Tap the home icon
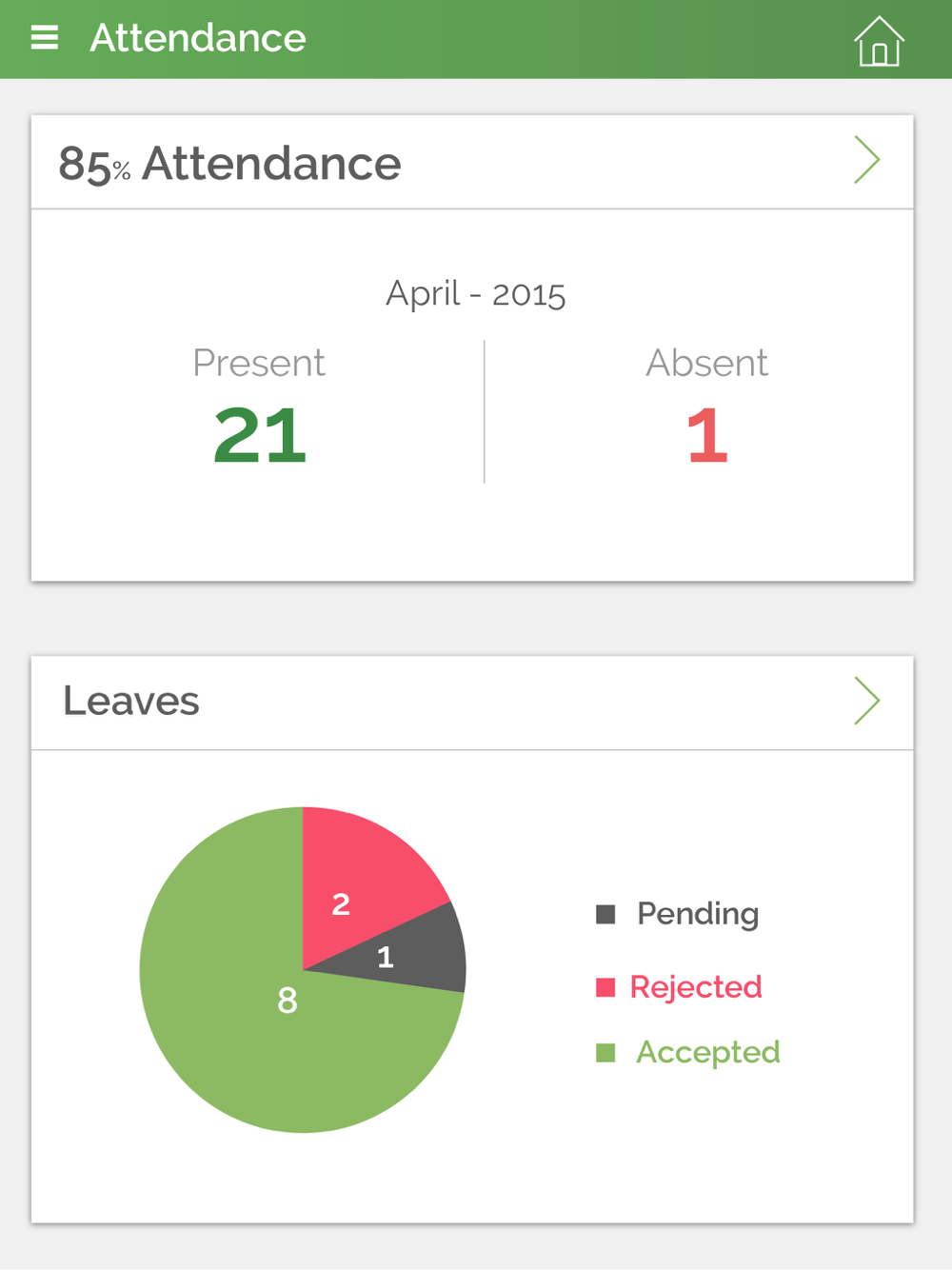The width and height of the screenshot is (952, 1270). (x=879, y=42)
